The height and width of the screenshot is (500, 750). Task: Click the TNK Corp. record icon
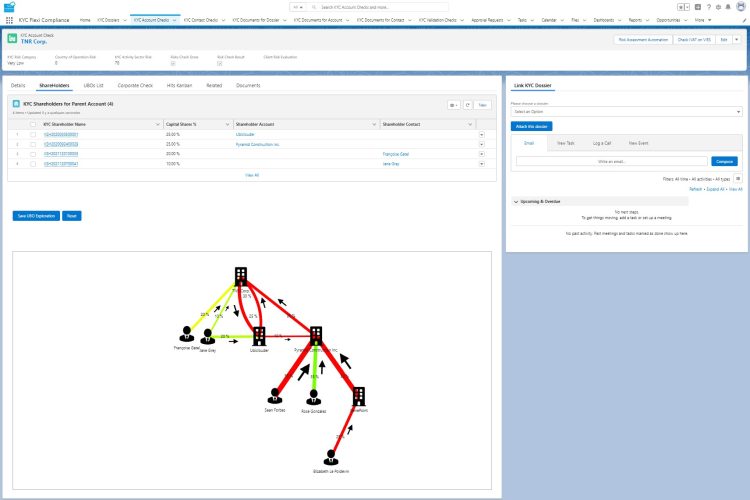pyautogui.click(x=12, y=39)
